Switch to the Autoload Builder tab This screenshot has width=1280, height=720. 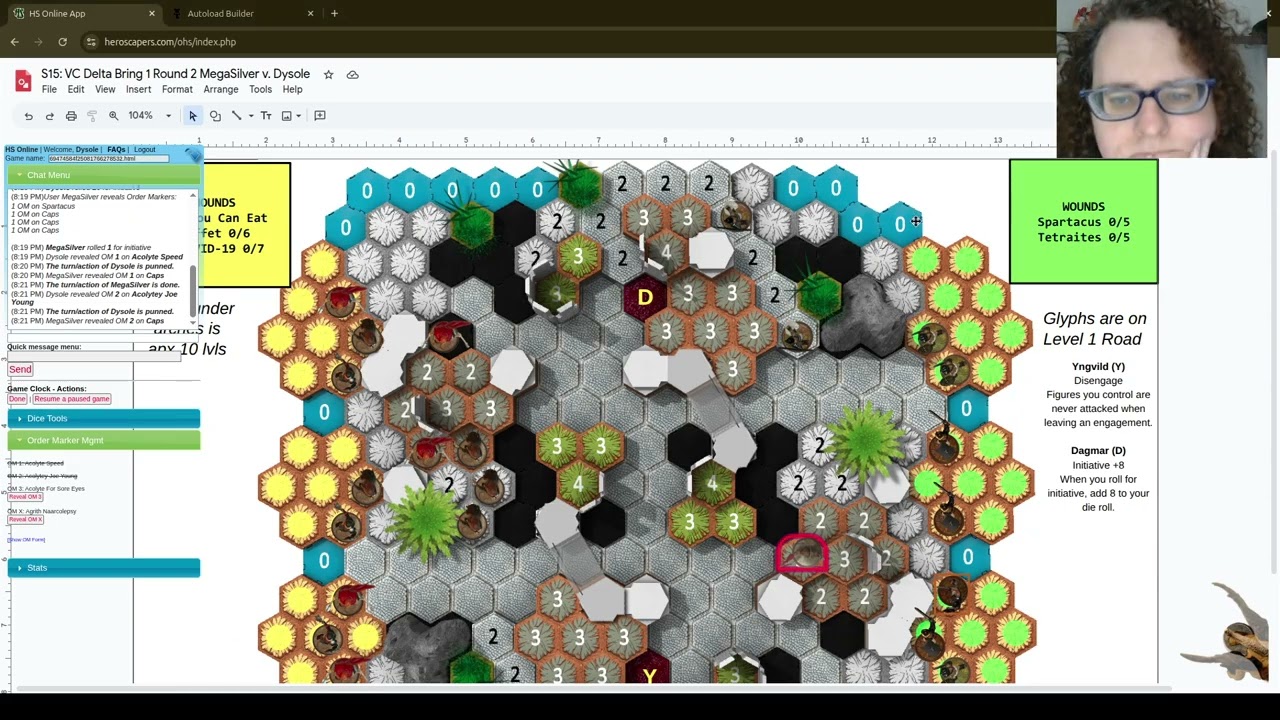click(241, 14)
